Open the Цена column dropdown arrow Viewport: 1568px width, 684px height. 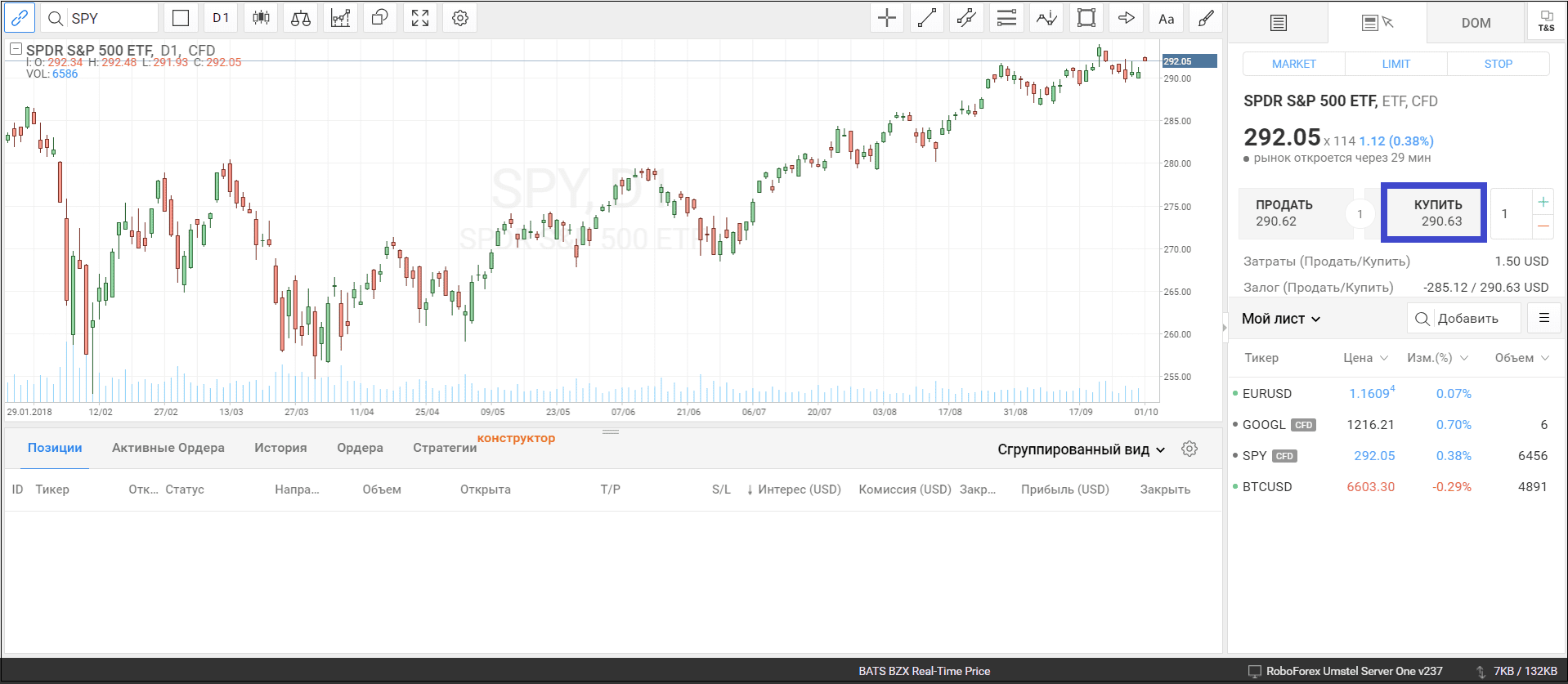(1384, 358)
